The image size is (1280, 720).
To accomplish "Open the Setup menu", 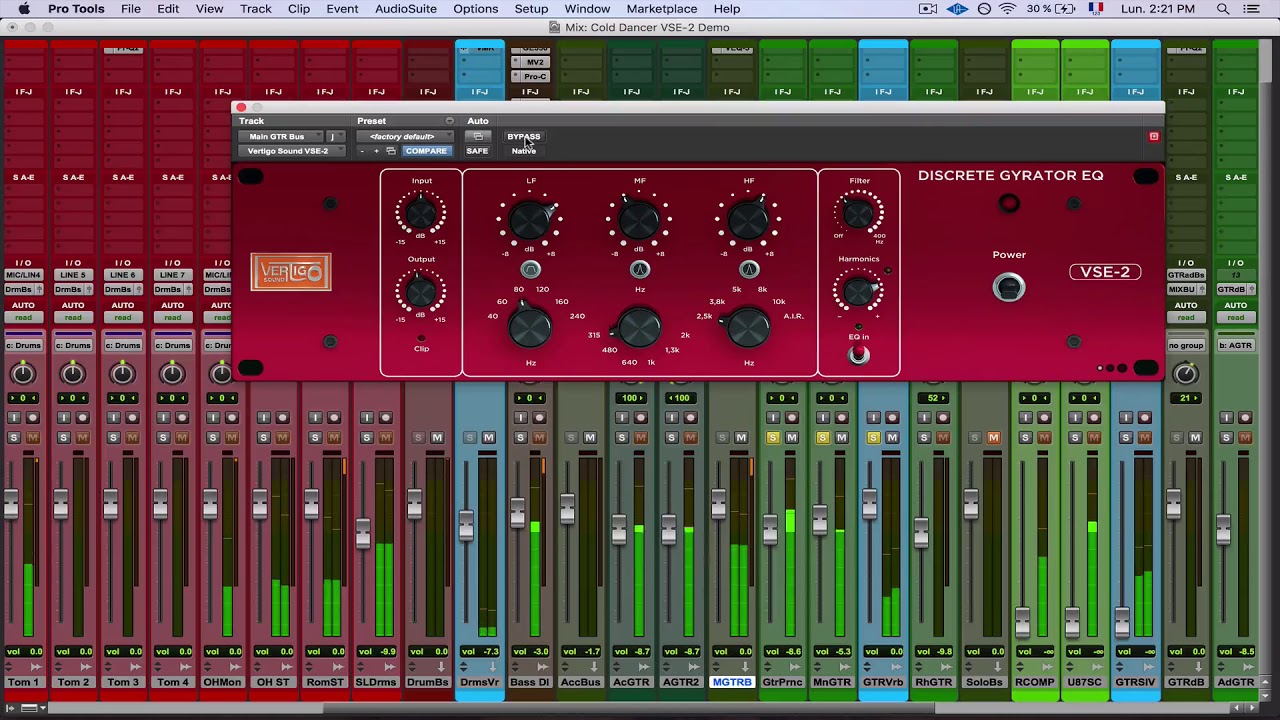I will coord(531,9).
